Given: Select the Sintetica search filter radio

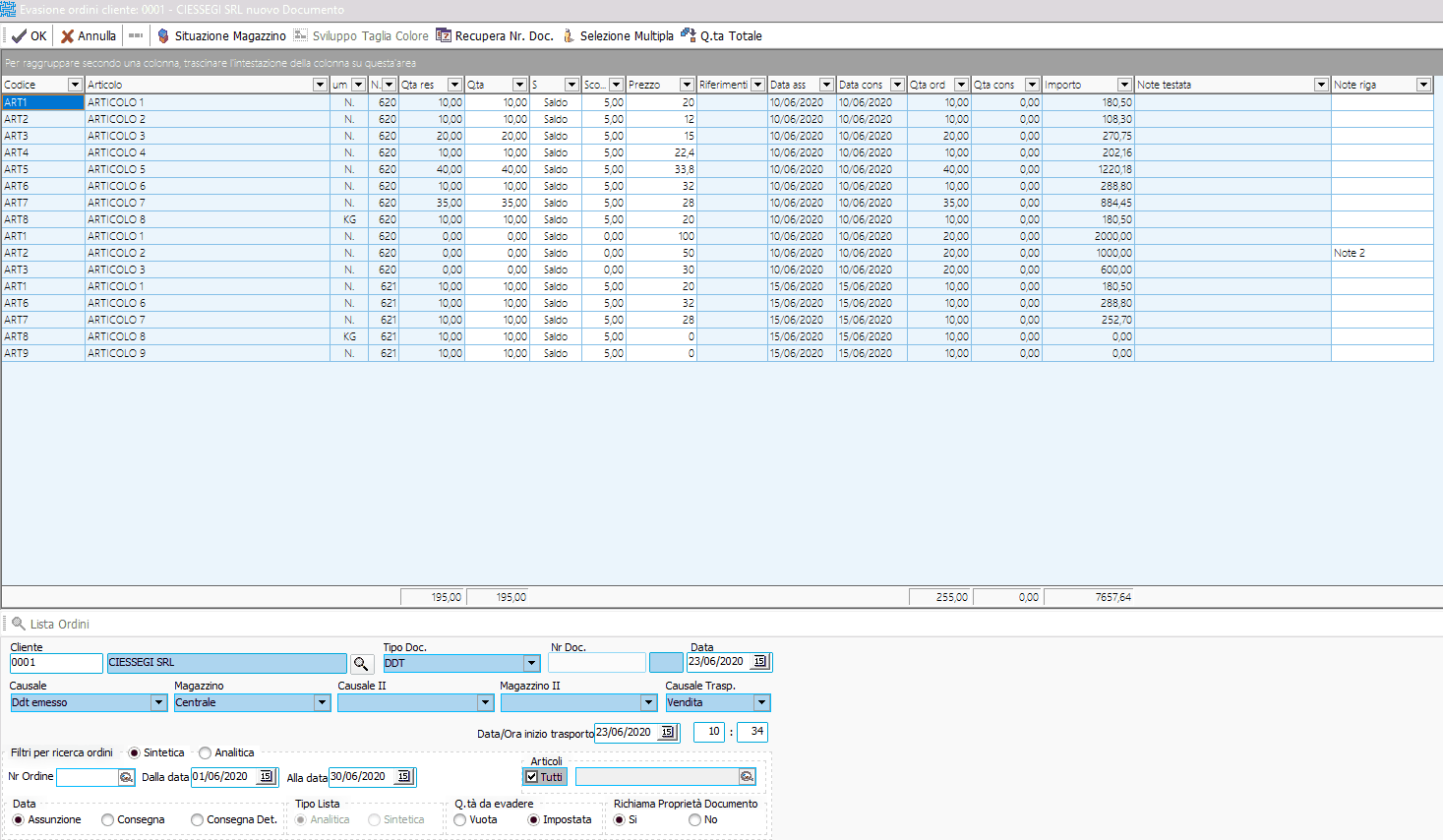Looking at the screenshot, I should pos(135,752).
